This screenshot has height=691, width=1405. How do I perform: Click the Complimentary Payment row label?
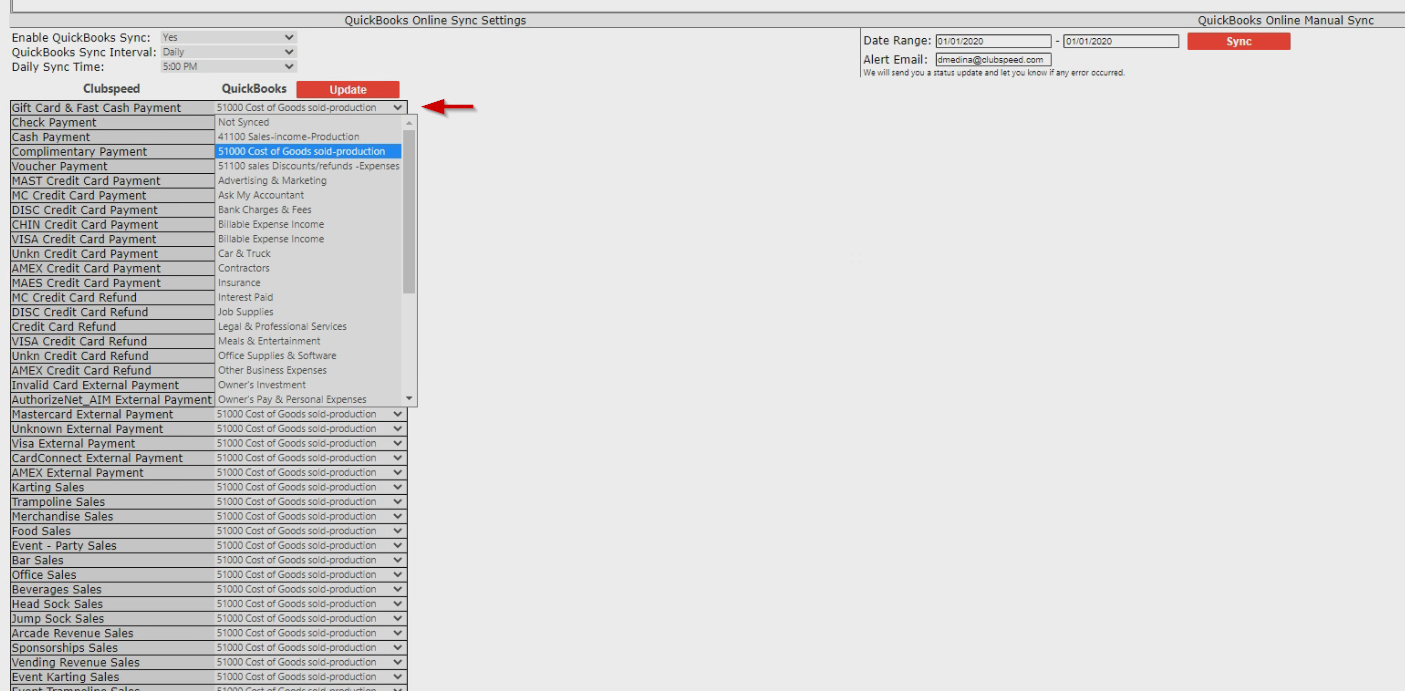click(79, 152)
